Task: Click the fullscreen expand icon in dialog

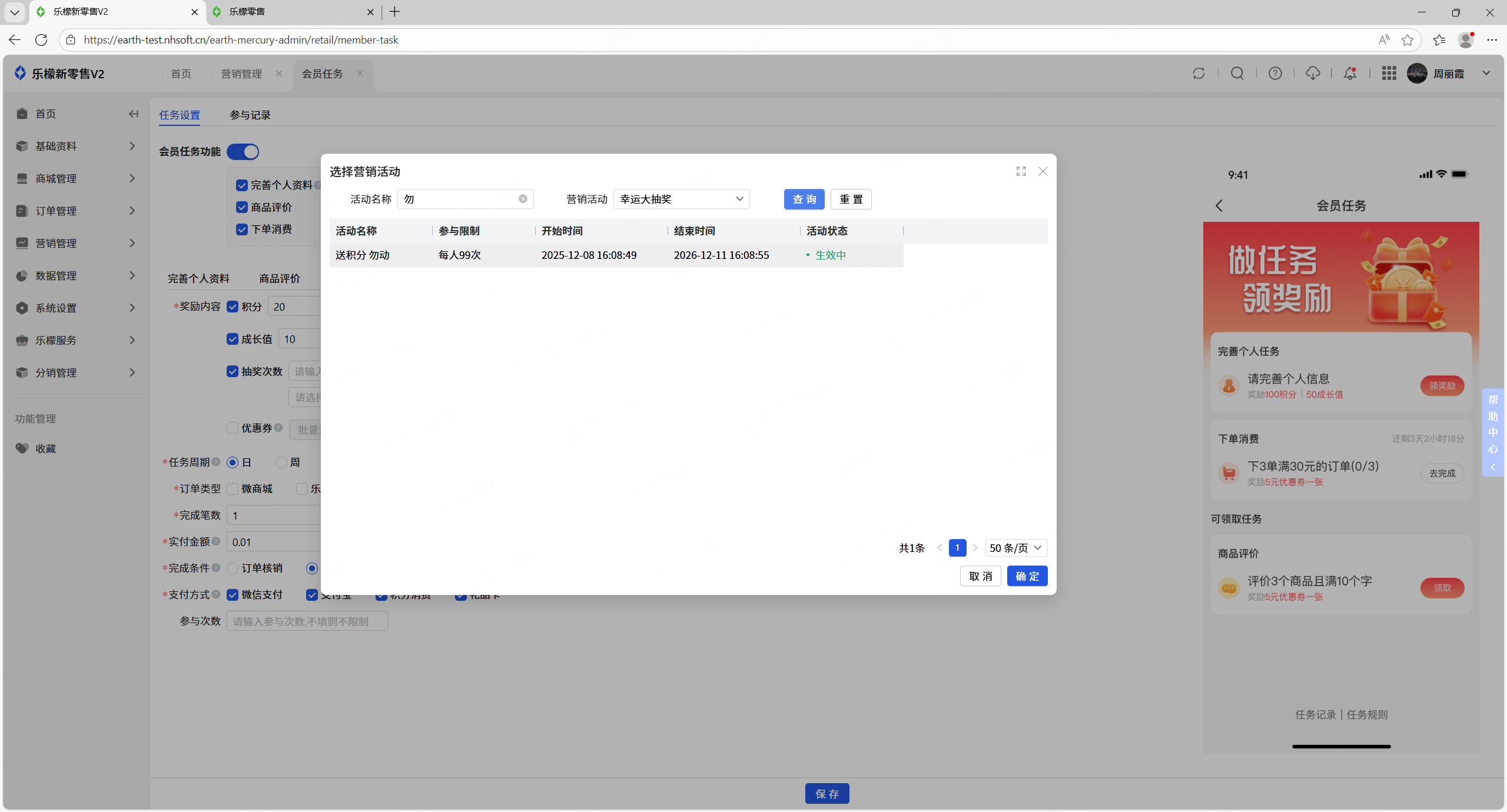Action: (x=1021, y=171)
